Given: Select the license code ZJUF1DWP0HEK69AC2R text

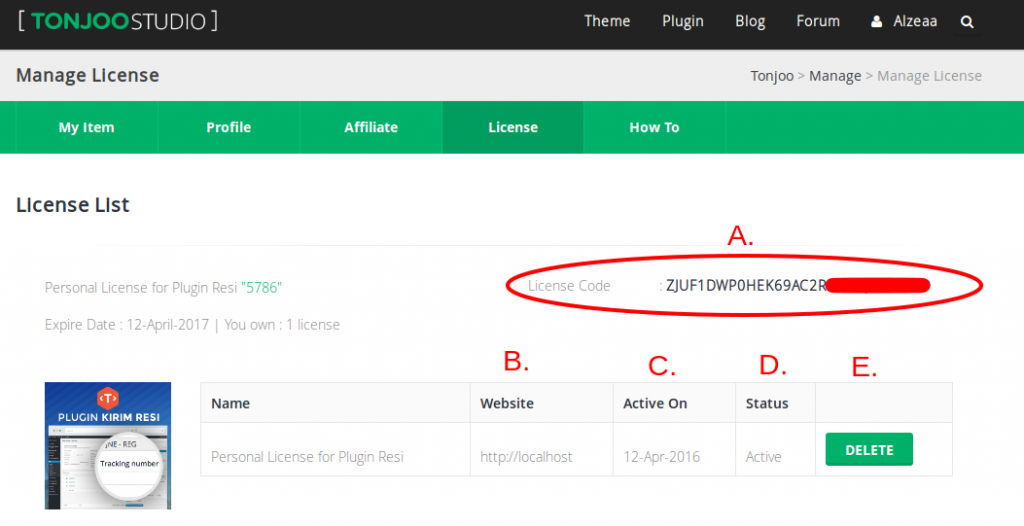Looking at the screenshot, I should (x=746, y=286).
